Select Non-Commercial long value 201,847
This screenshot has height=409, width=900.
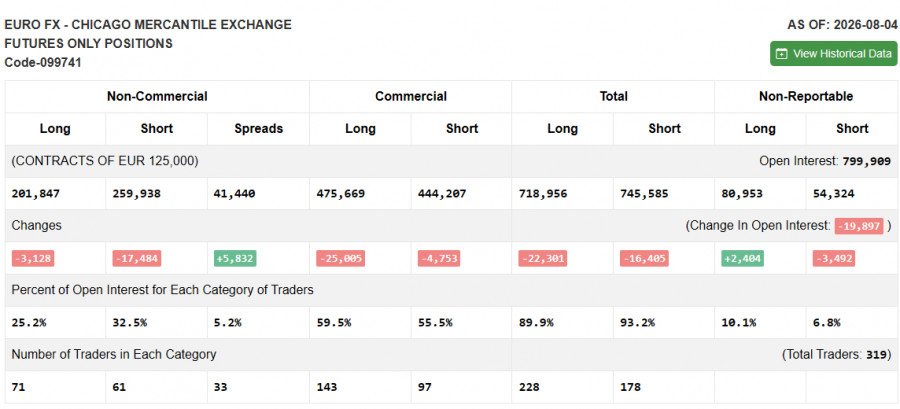click(36, 194)
